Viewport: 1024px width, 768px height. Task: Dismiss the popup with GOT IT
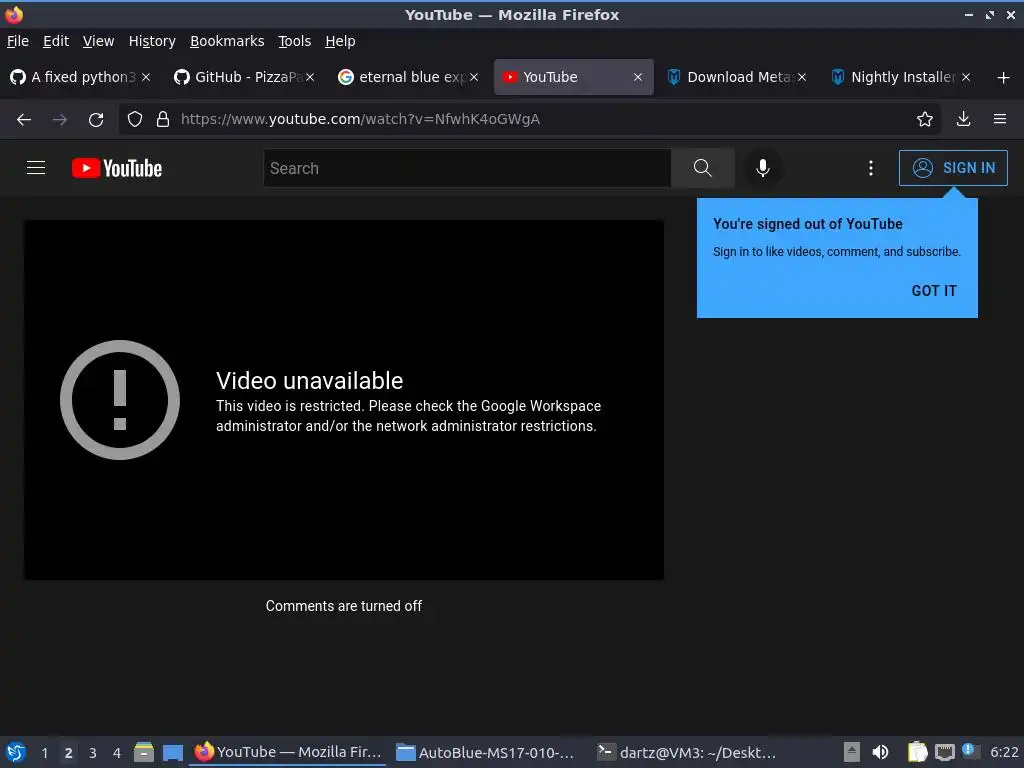click(x=933, y=291)
